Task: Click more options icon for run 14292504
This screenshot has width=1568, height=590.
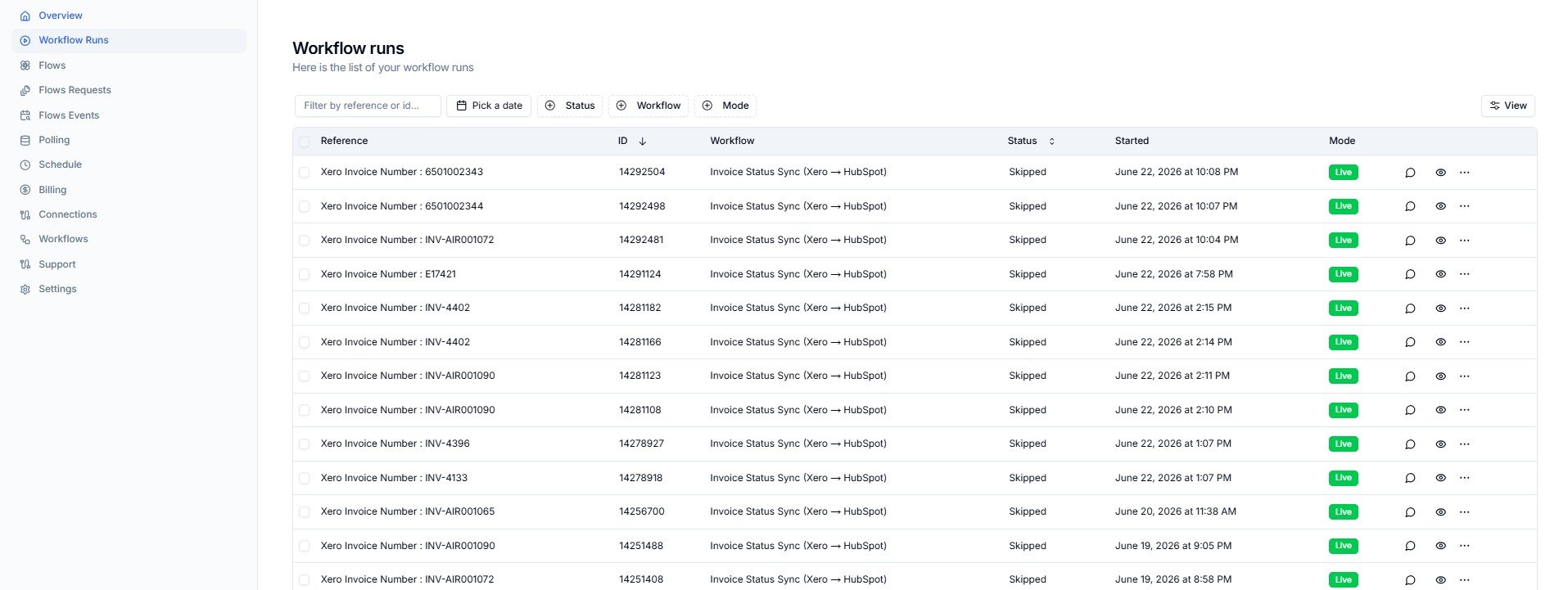Action: [1465, 173]
